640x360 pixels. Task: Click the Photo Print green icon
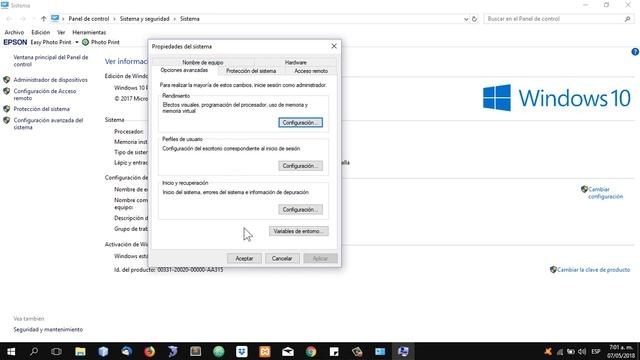(x=85, y=42)
